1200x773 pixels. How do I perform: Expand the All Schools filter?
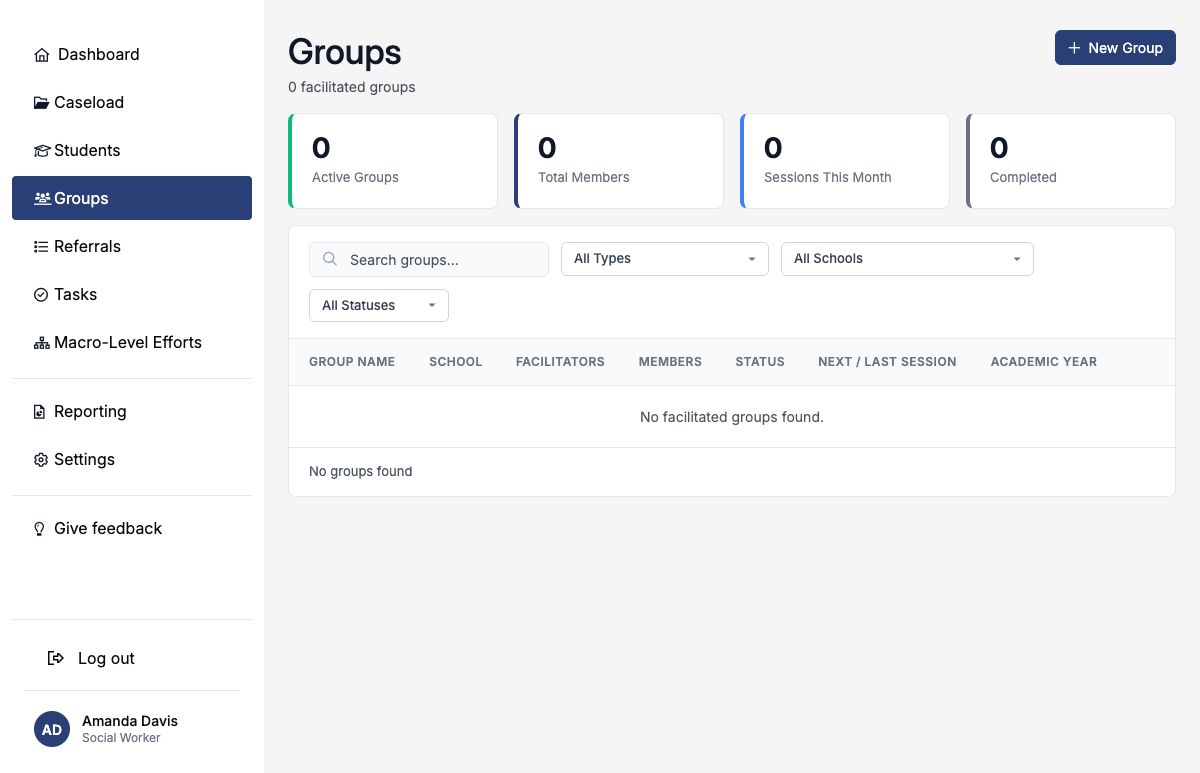(907, 259)
